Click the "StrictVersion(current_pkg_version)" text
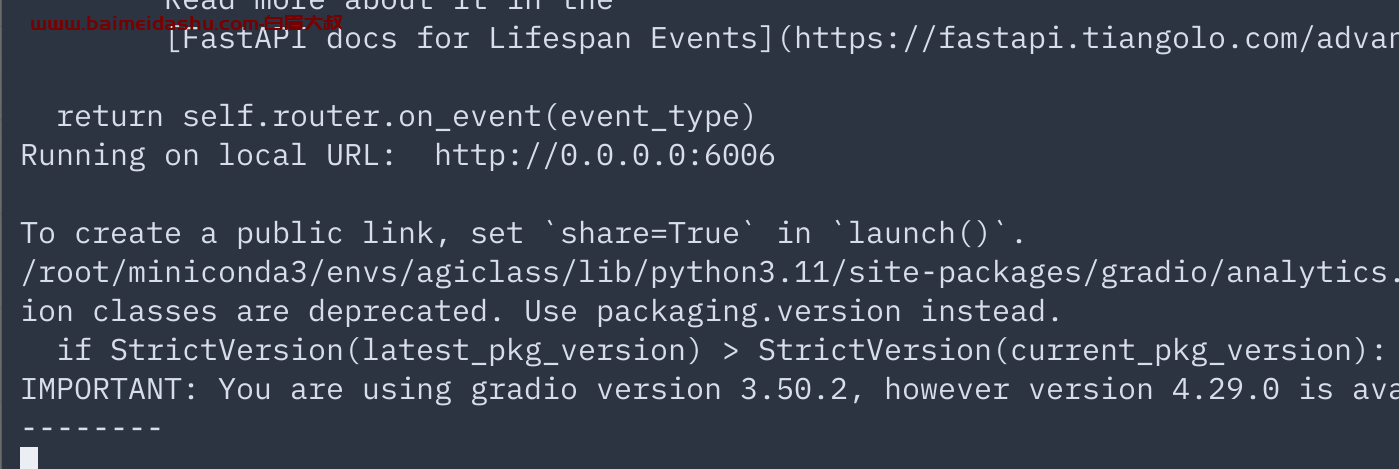Image resolution: width=1399 pixels, height=469 pixels. [1063, 350]
